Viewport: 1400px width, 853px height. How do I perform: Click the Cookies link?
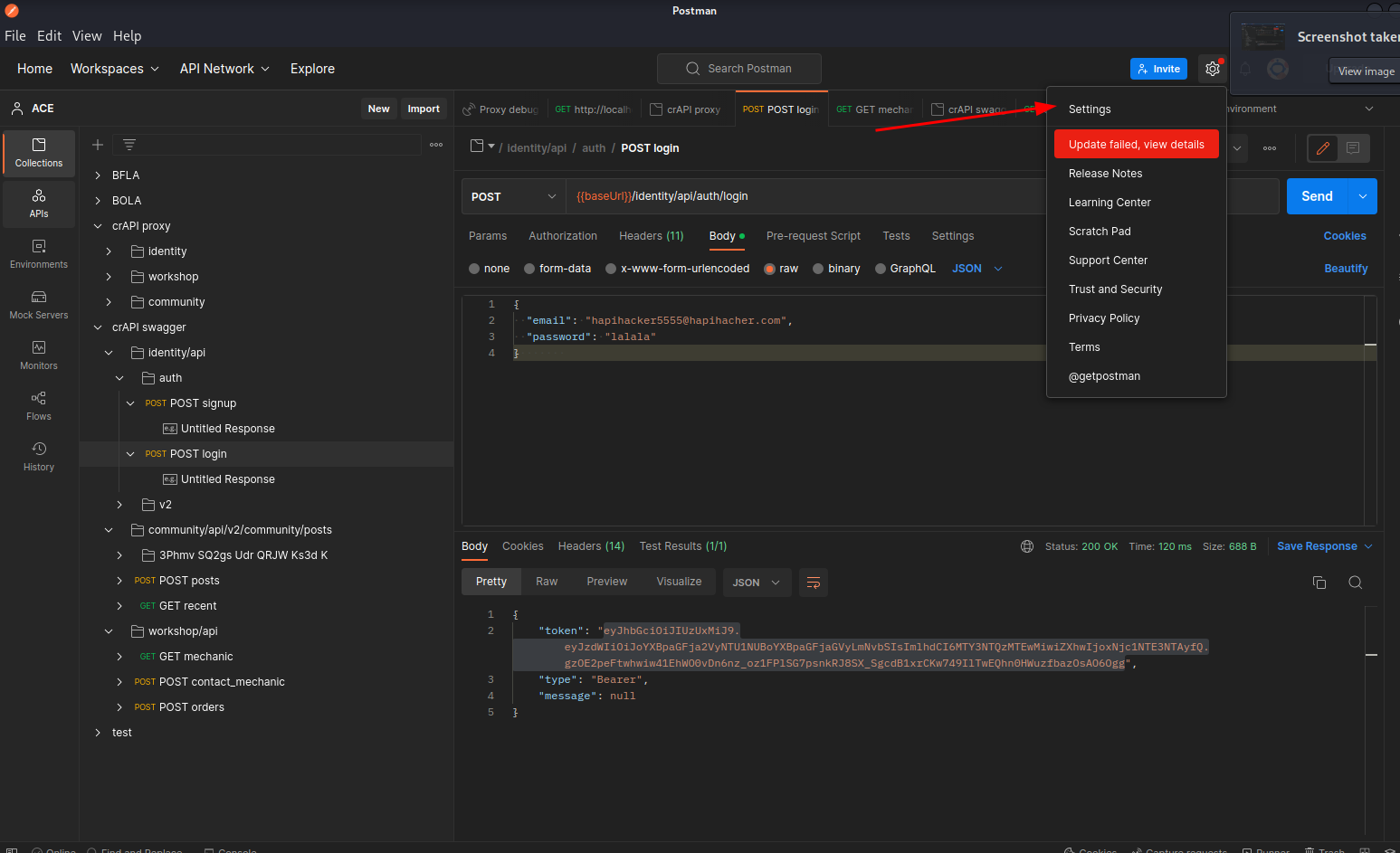click(1345, 236)
